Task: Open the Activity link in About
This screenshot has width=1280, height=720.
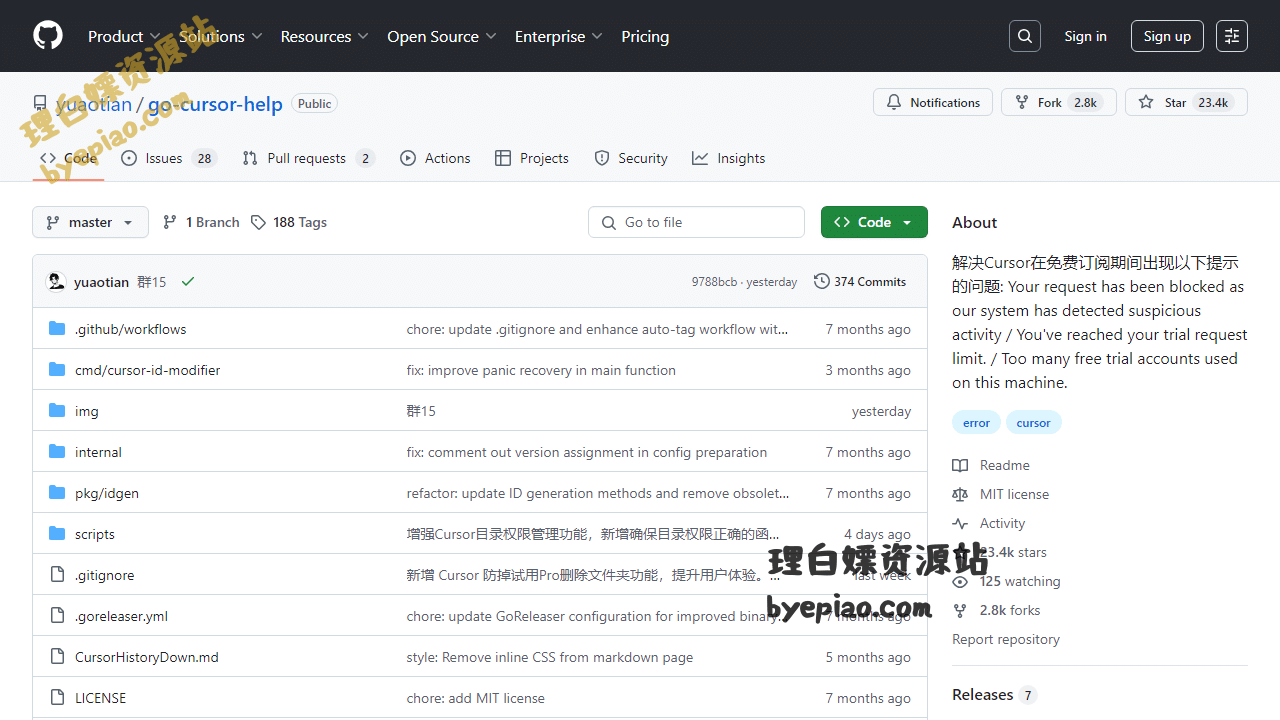Action: click(x=989, y=523)
